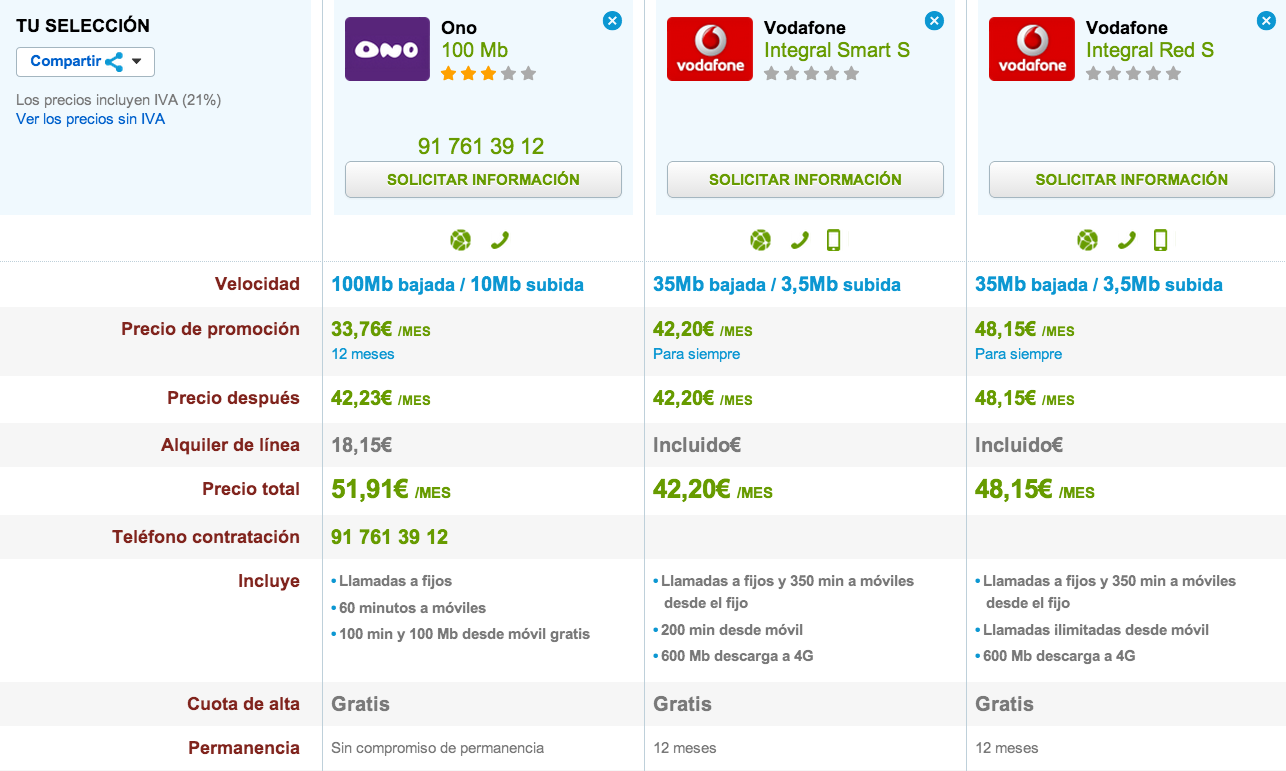Click the Permanencia row label
This screenshot has height=771, width=1286.
(x=244, y=748)
